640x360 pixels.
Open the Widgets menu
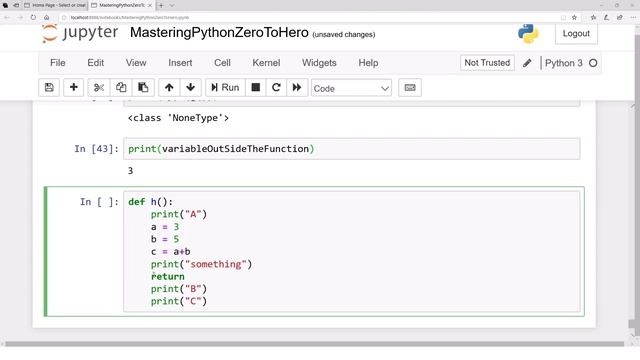pos(319,63)
